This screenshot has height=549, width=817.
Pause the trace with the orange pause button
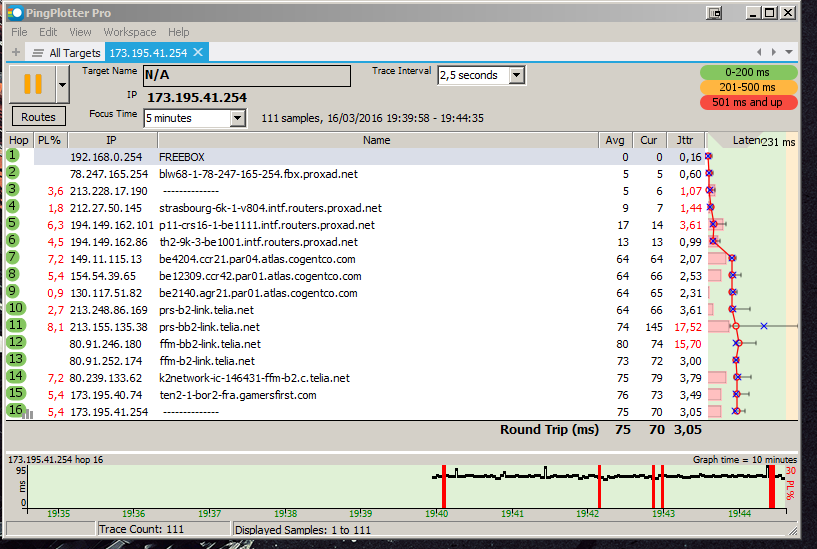point(32,84)
